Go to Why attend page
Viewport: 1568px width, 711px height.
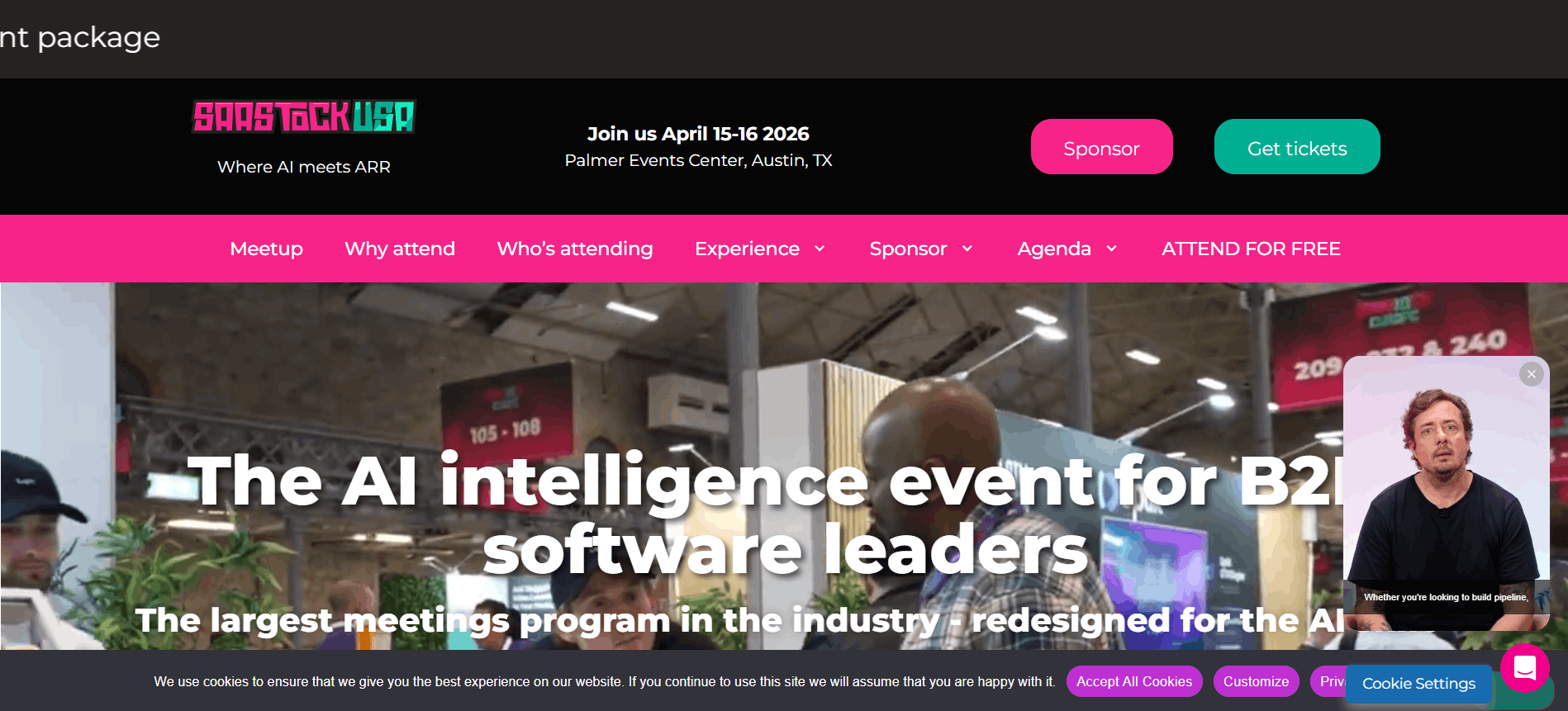coord(400,249)
